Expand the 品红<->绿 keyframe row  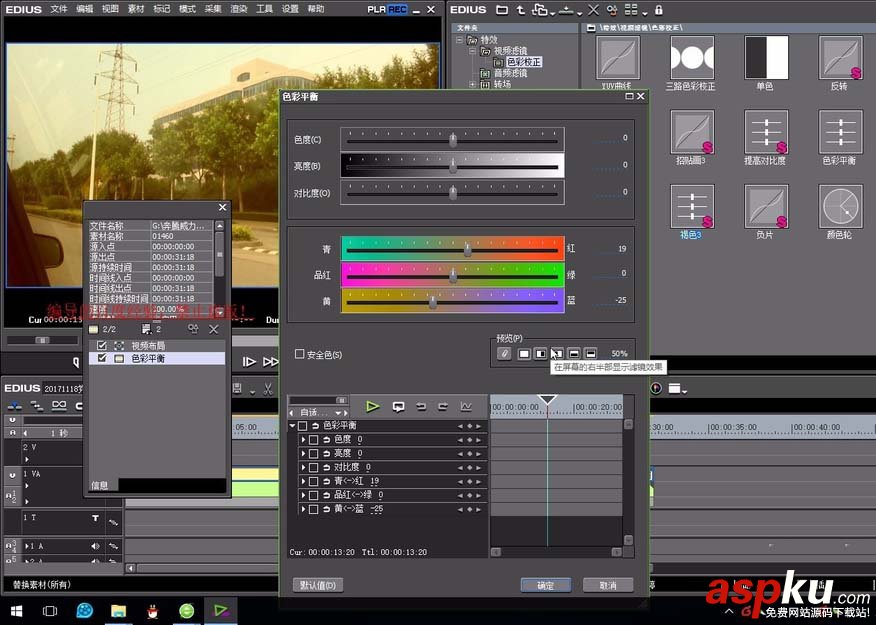click(303, 495)
